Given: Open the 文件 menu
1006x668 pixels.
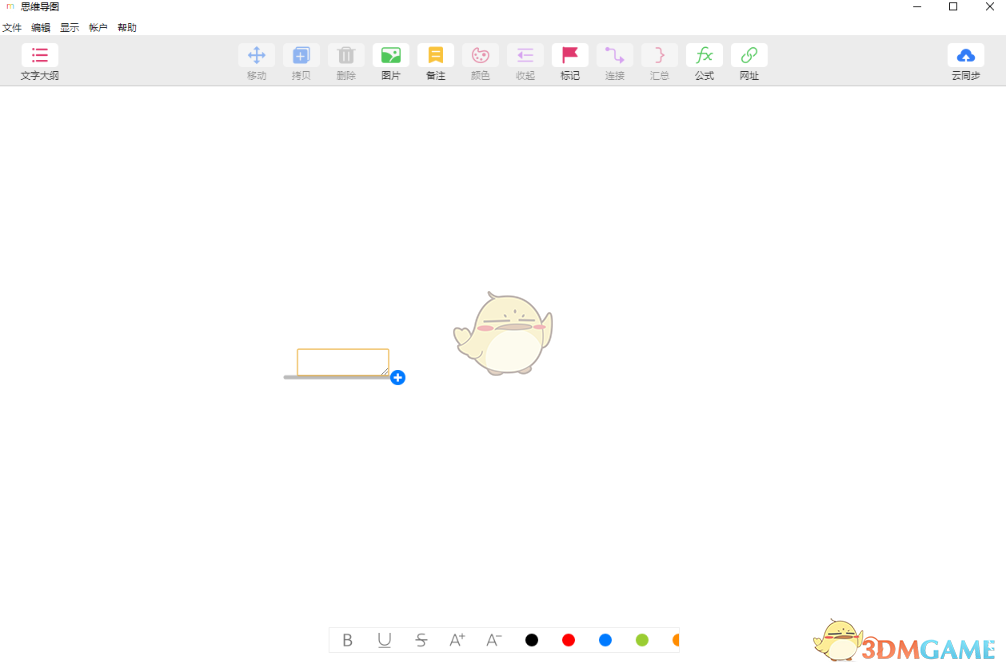Looking at the screenshot, I should [x=13, y=27].
